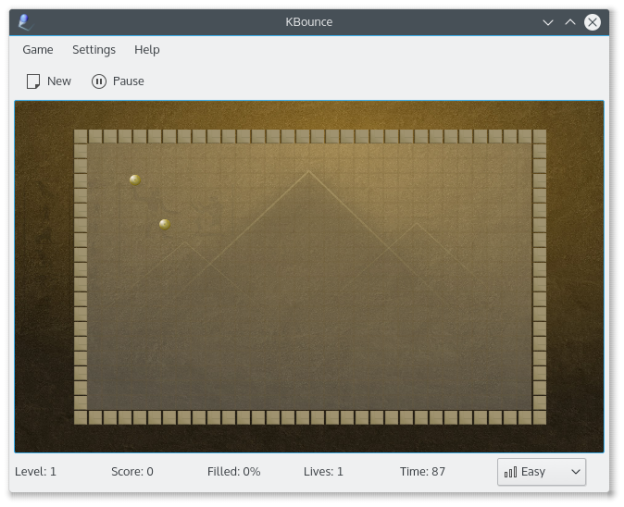Expand difficulty list using chevron arrow
Image resolution: width=624 pixels, height=507 pixels.
click(575, 472)
